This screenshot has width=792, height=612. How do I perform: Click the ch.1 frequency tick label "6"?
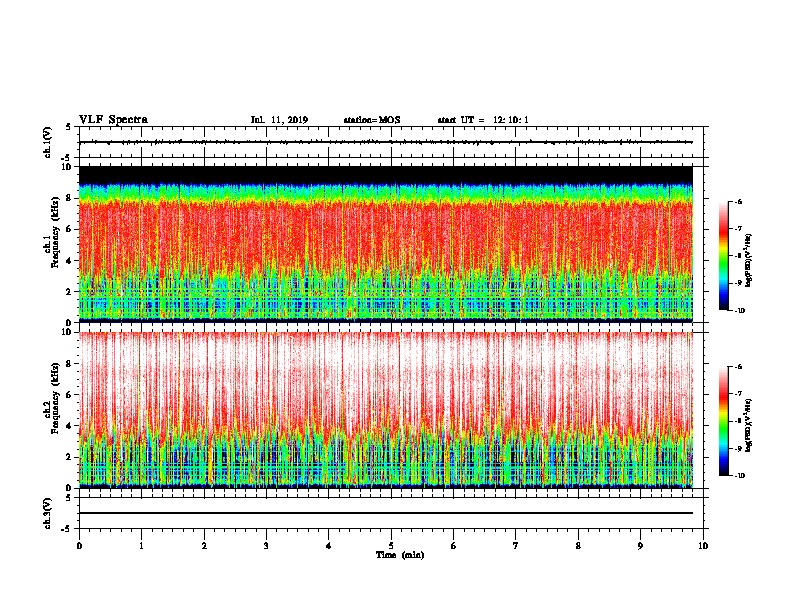tap(70, 229)
